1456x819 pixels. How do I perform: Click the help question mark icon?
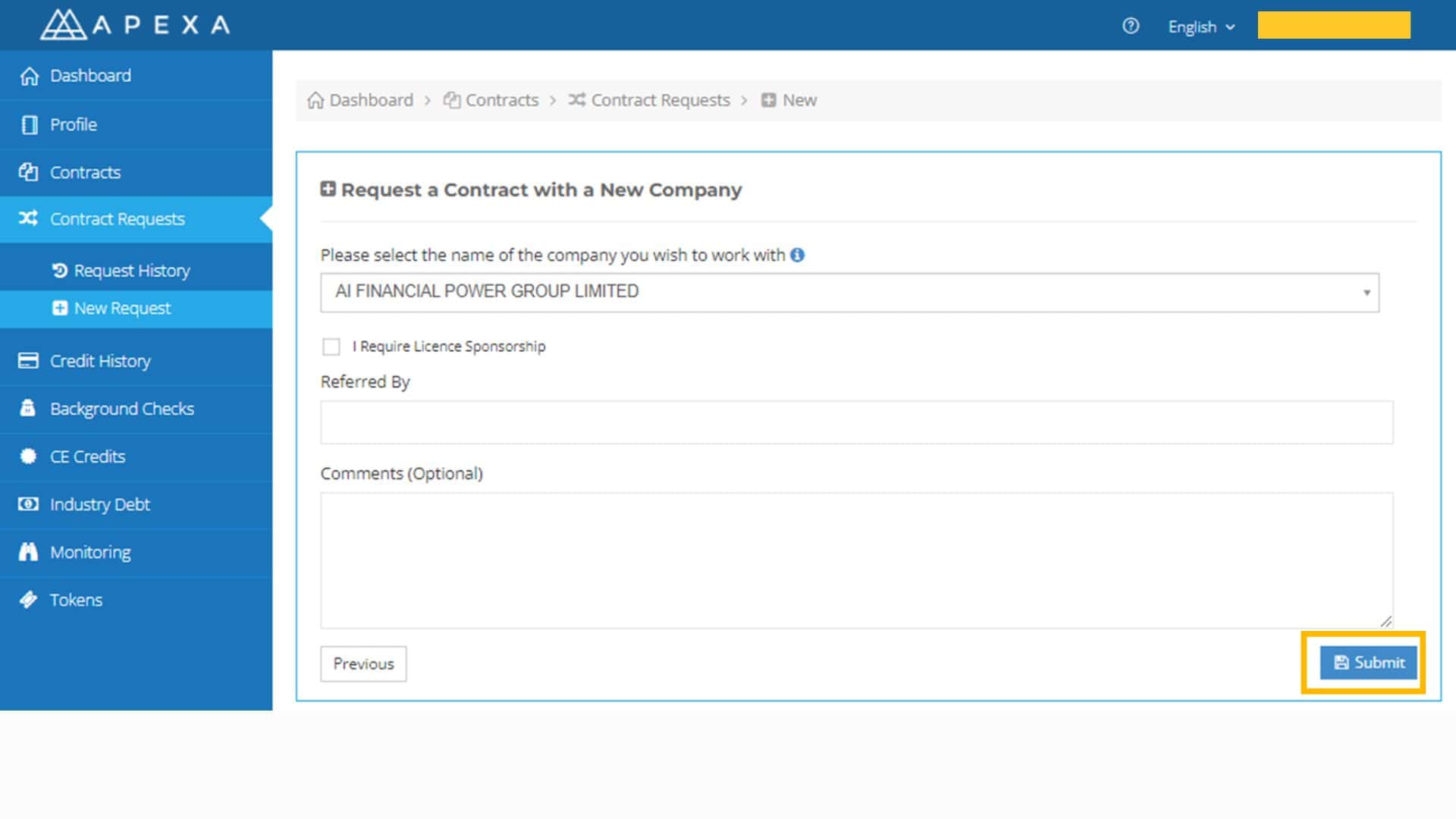point(1131,26)
